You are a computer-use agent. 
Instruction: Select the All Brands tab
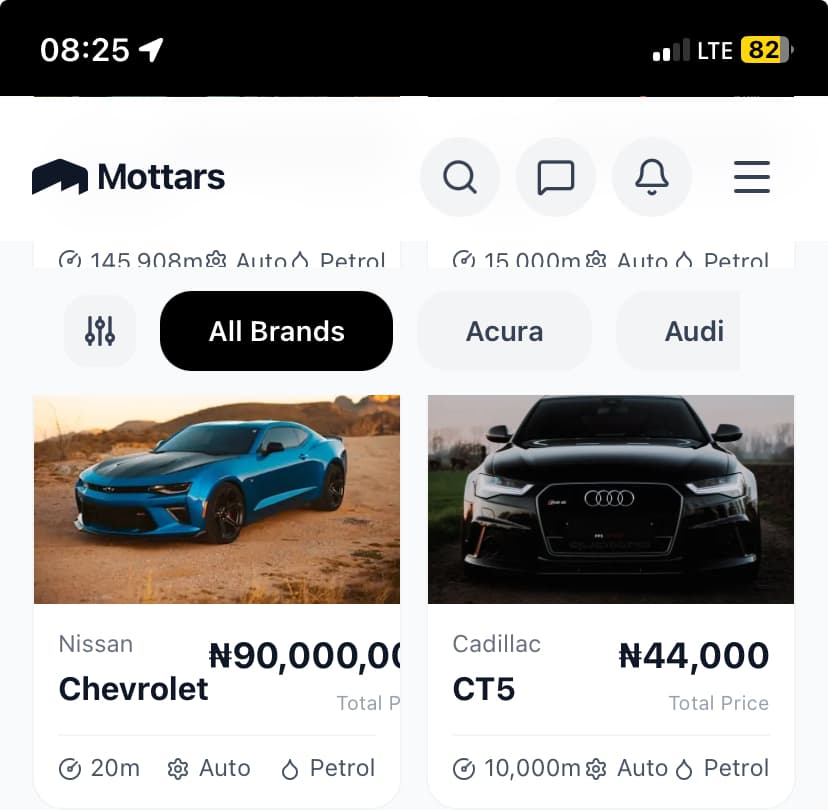276,331
